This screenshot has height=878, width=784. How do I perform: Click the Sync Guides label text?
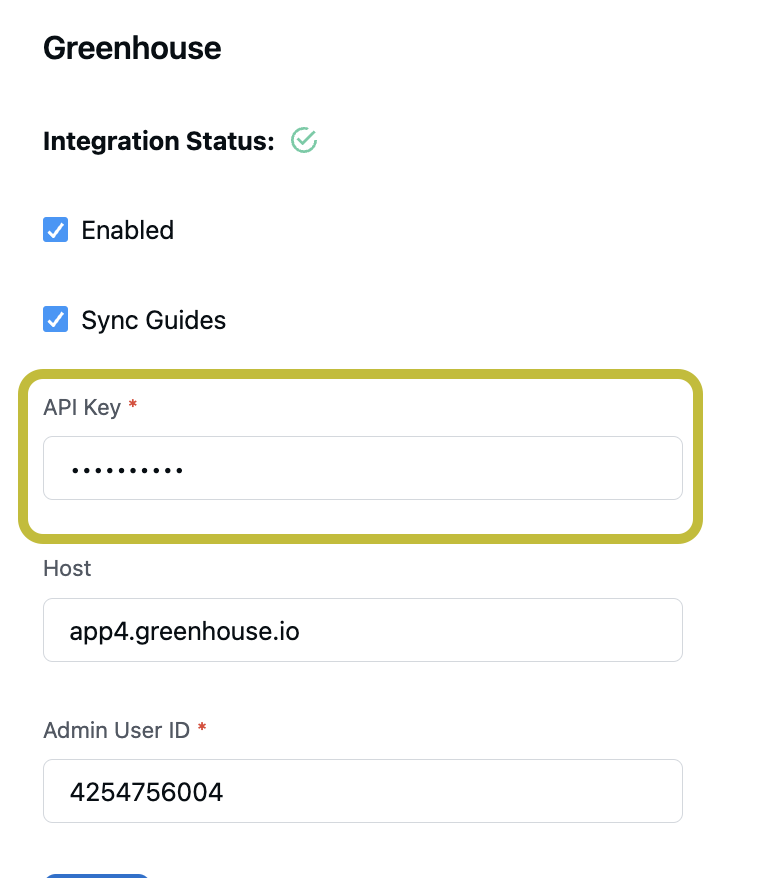(x=153, y=320)
